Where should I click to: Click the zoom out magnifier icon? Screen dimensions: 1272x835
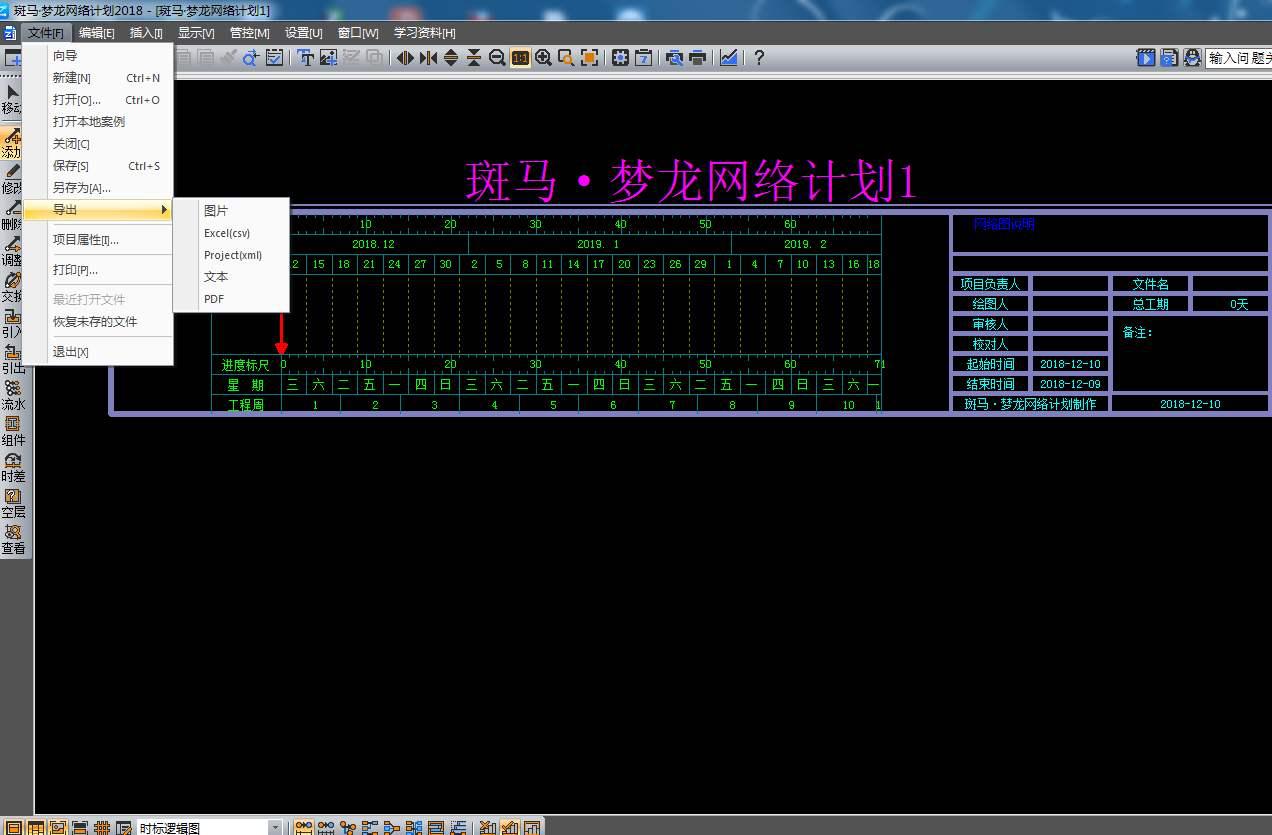pyautogui.click(x=497, y=58)
